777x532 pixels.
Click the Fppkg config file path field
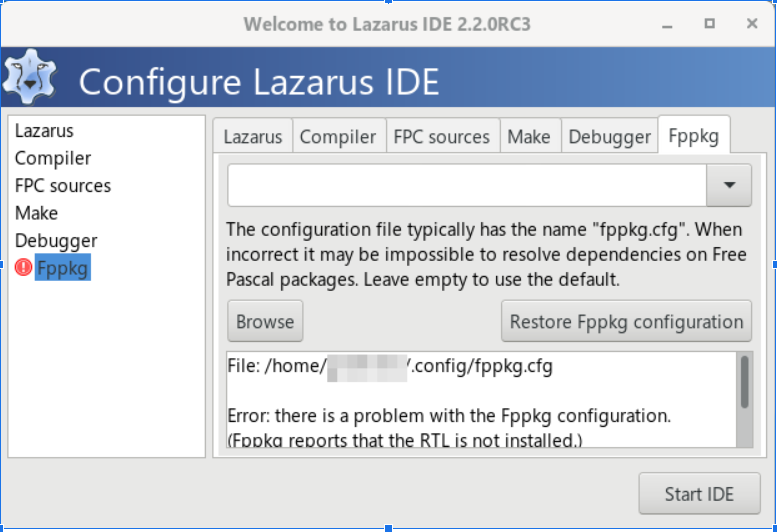(466, 185)
